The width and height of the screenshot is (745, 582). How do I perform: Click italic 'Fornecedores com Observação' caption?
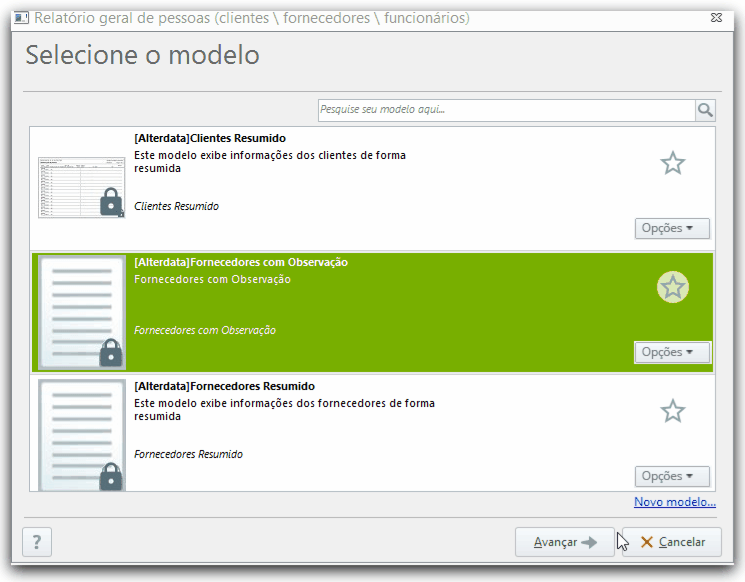point(205,330)
